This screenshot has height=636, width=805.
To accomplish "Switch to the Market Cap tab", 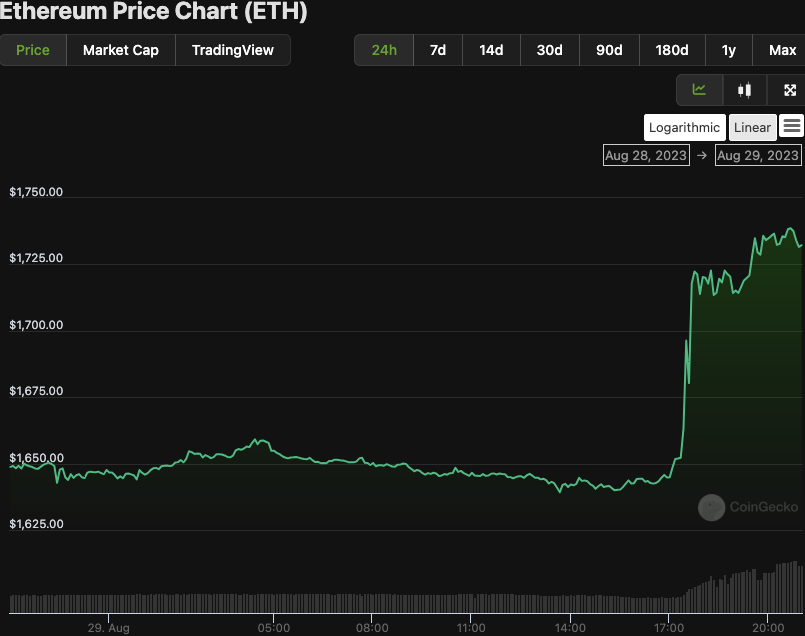I will click(x=120, y=50).
